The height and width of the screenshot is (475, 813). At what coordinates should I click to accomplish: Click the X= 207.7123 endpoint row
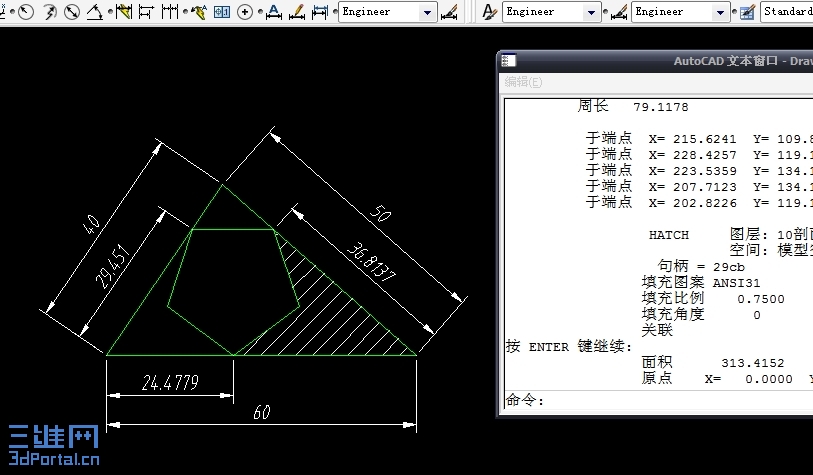[x=699, y=187]
